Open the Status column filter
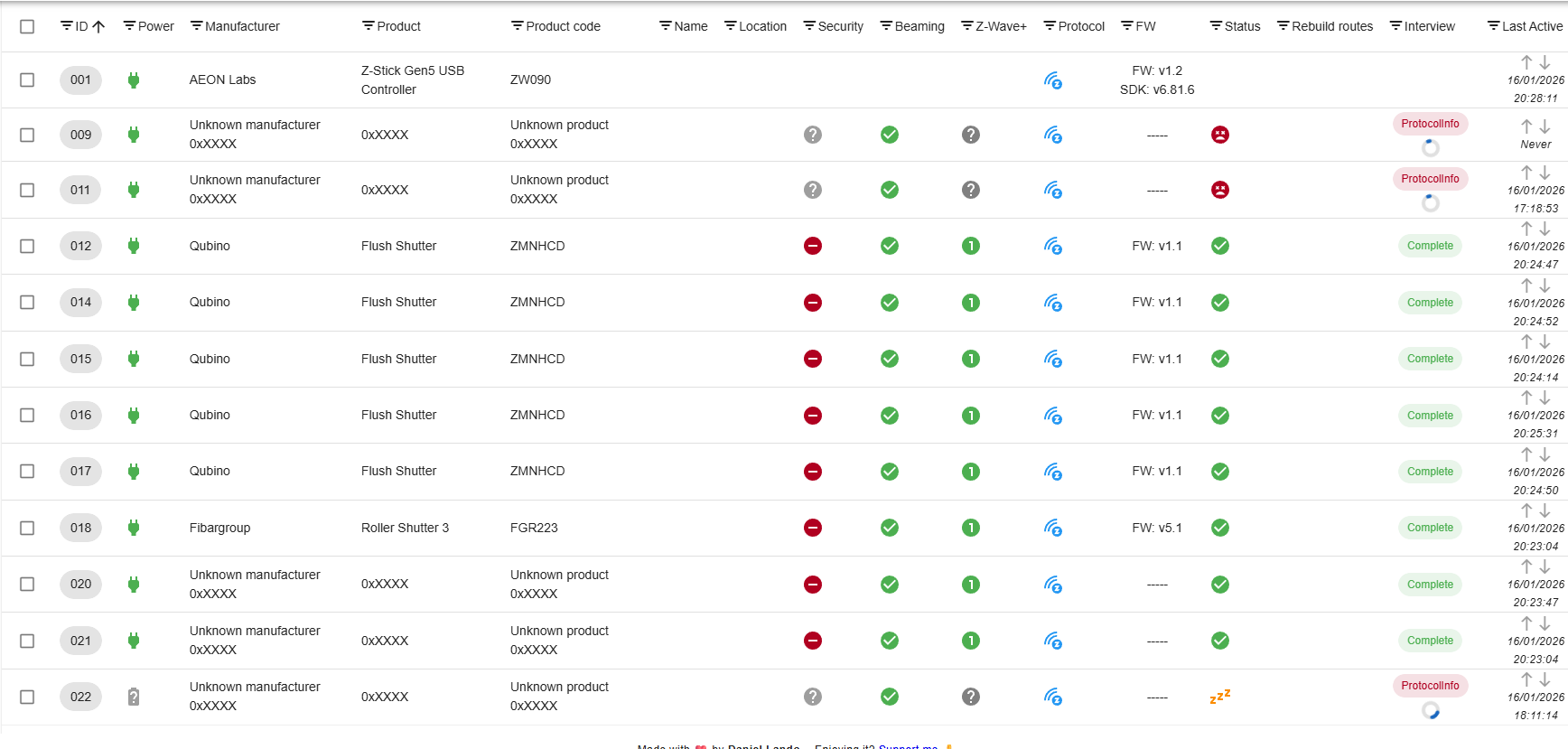 pos(1216,26)
